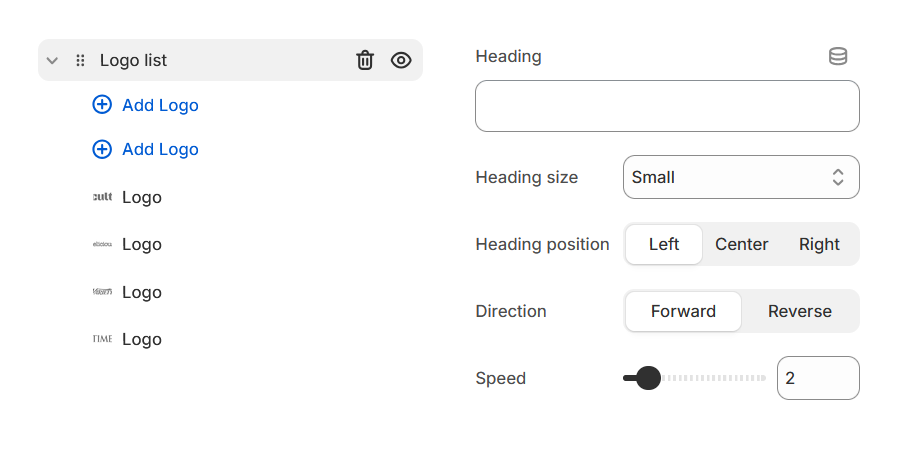
Task: Delete the Logo list section
Action: 365,61
